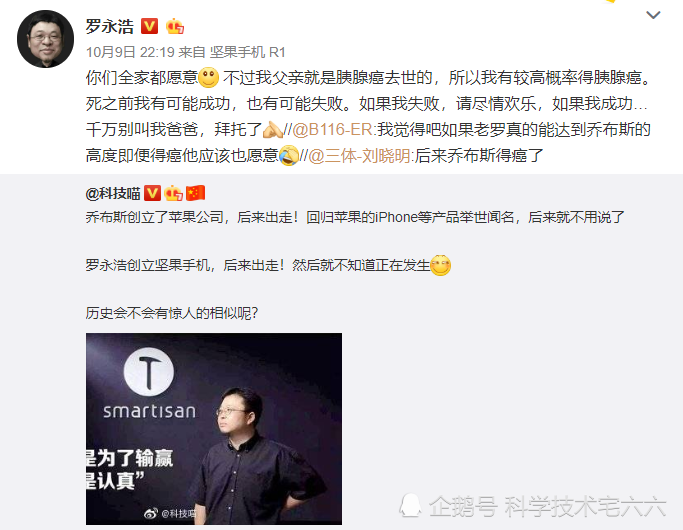Click the laughing-crying emoji after 愿意
This screenshot has width=683, height=530.
289,155
